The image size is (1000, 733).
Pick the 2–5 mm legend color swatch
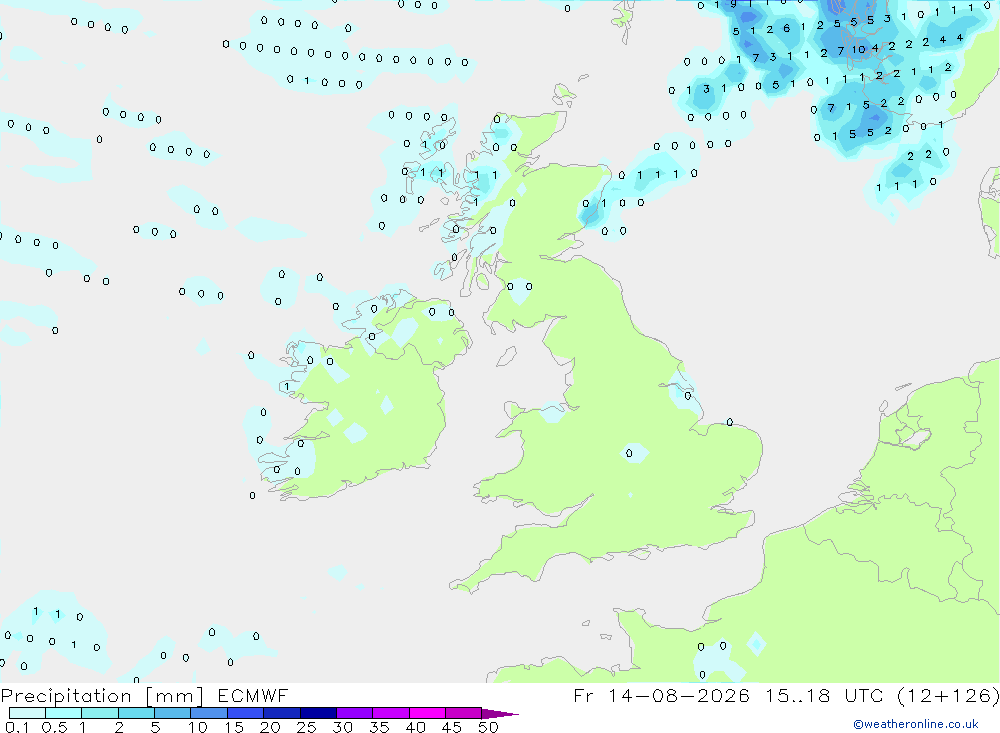[136, 713]
